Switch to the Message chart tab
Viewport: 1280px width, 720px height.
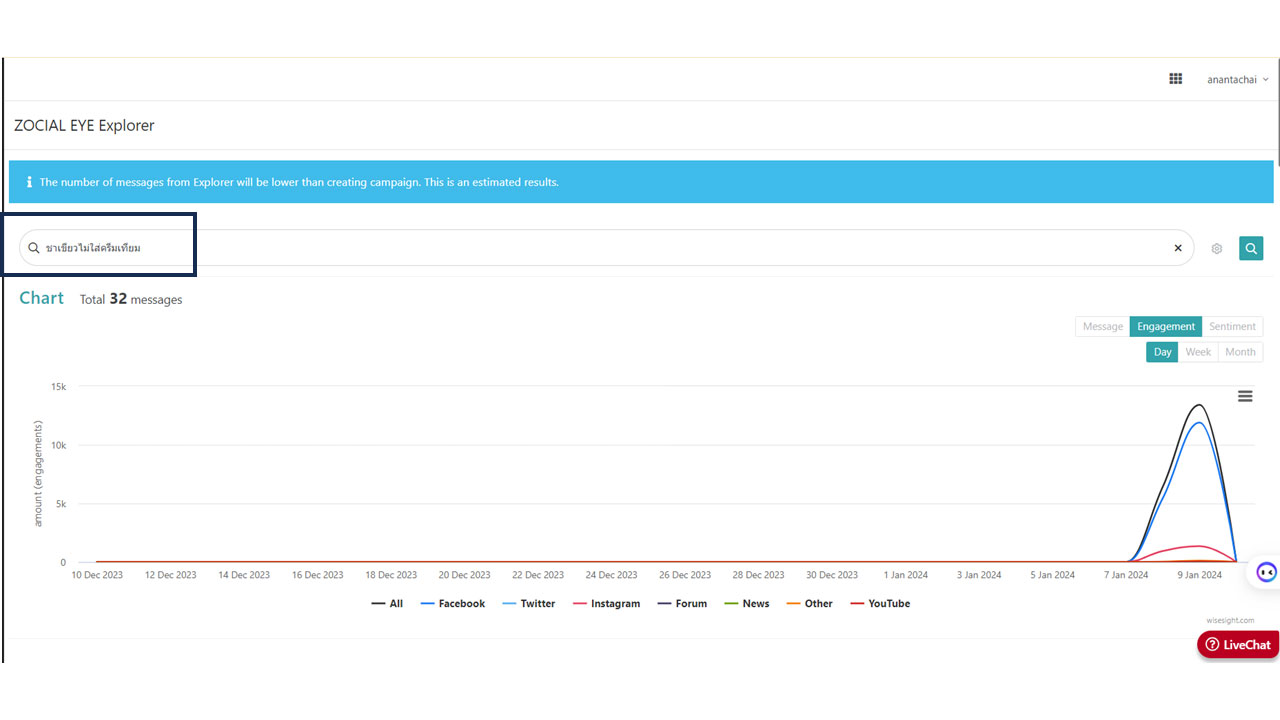(x=1103, y=326)
